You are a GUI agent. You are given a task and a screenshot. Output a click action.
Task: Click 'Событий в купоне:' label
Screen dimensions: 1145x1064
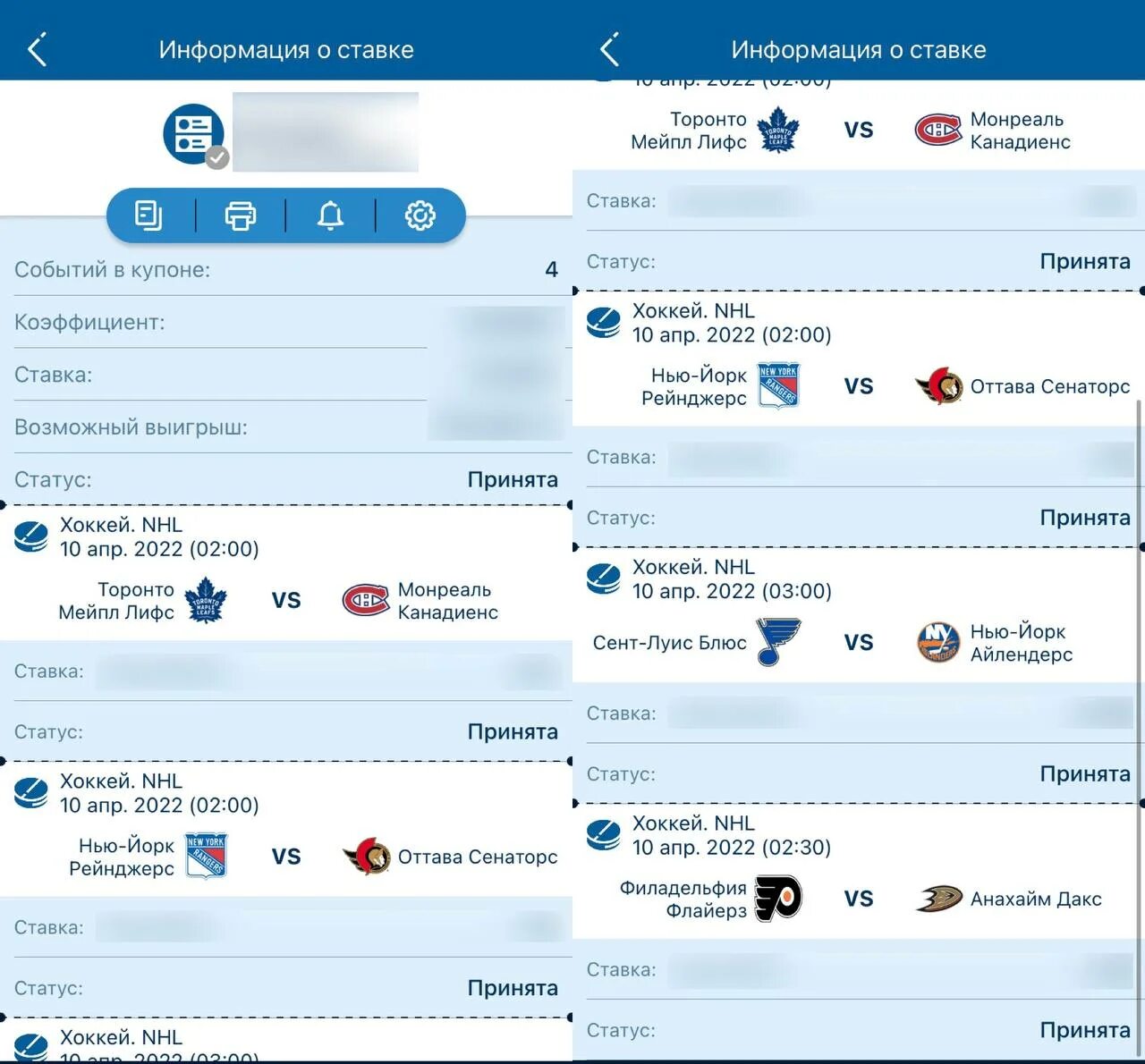tap(113, 270)
